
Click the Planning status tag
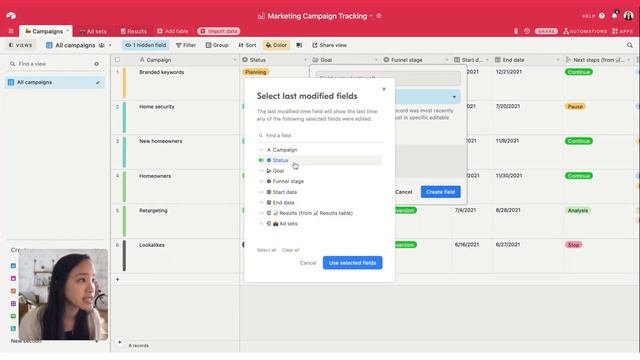coord(256,72)
